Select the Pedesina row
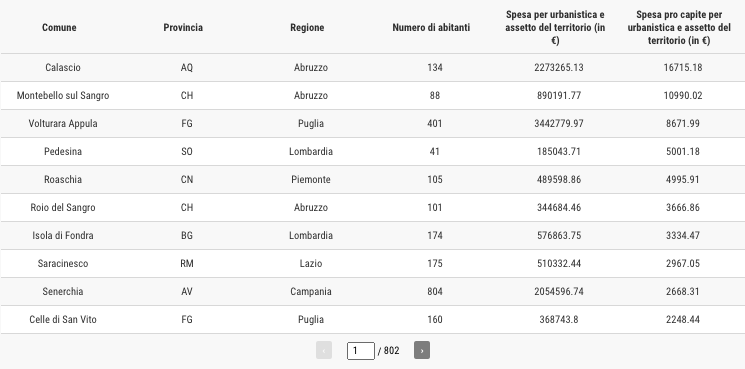Image resolution: width=745 pixels, height=369 pixels. click(x=372, y=151)
